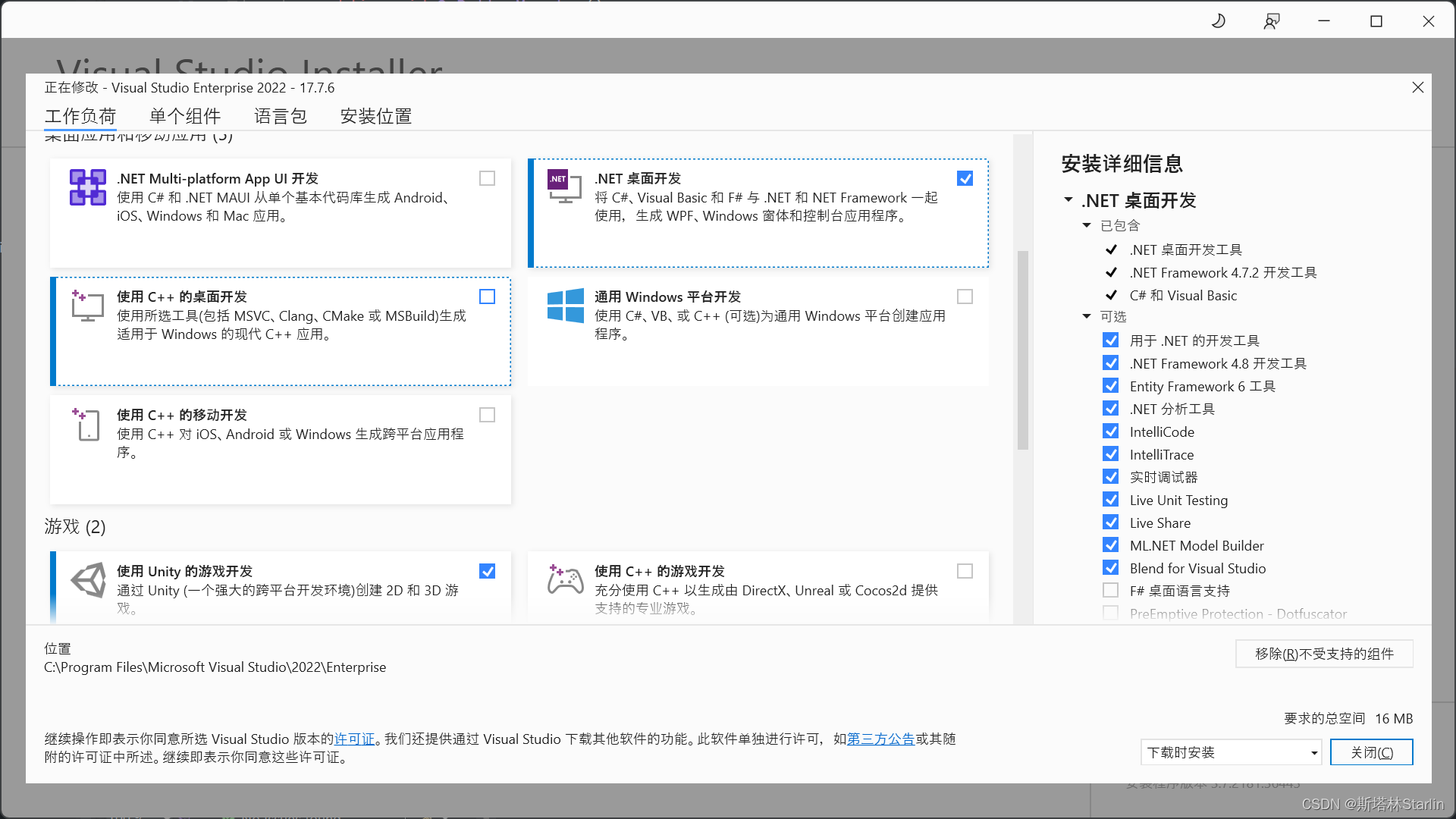Select the .NET 桌面开发工具 included item
This screenshot has width=1456, height=819.
[x=1185, y=249]
